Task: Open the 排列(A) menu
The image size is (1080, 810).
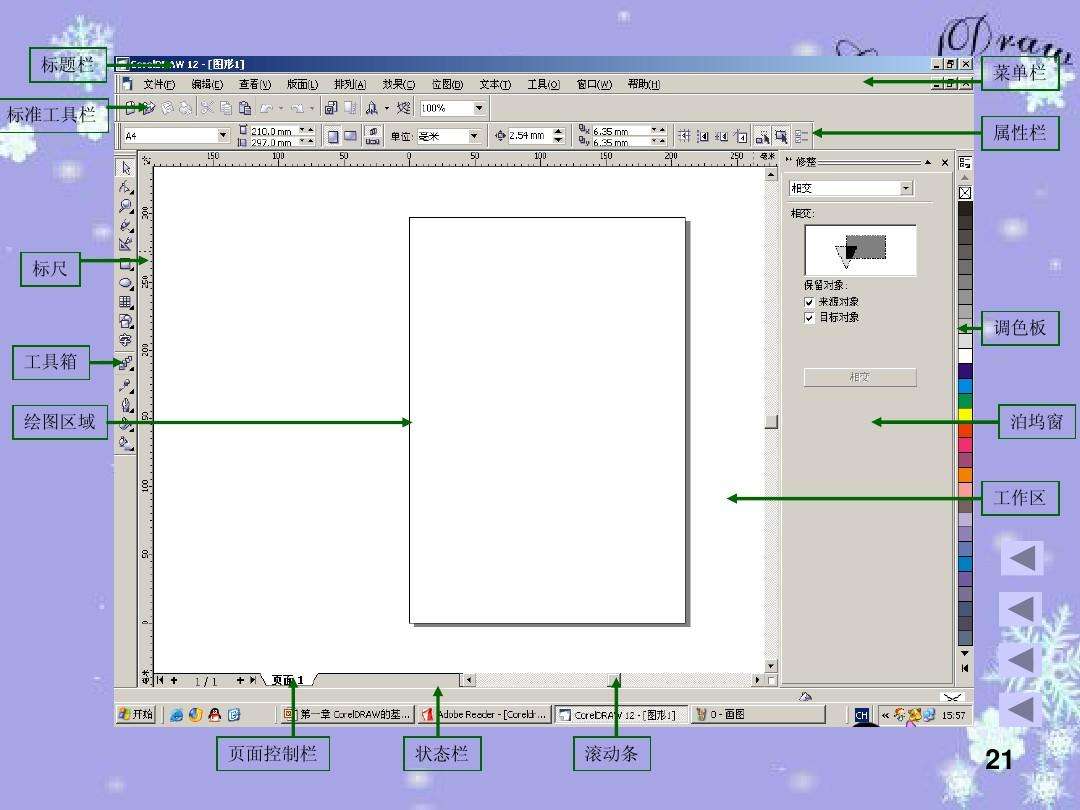Action: tap(350, 85)
